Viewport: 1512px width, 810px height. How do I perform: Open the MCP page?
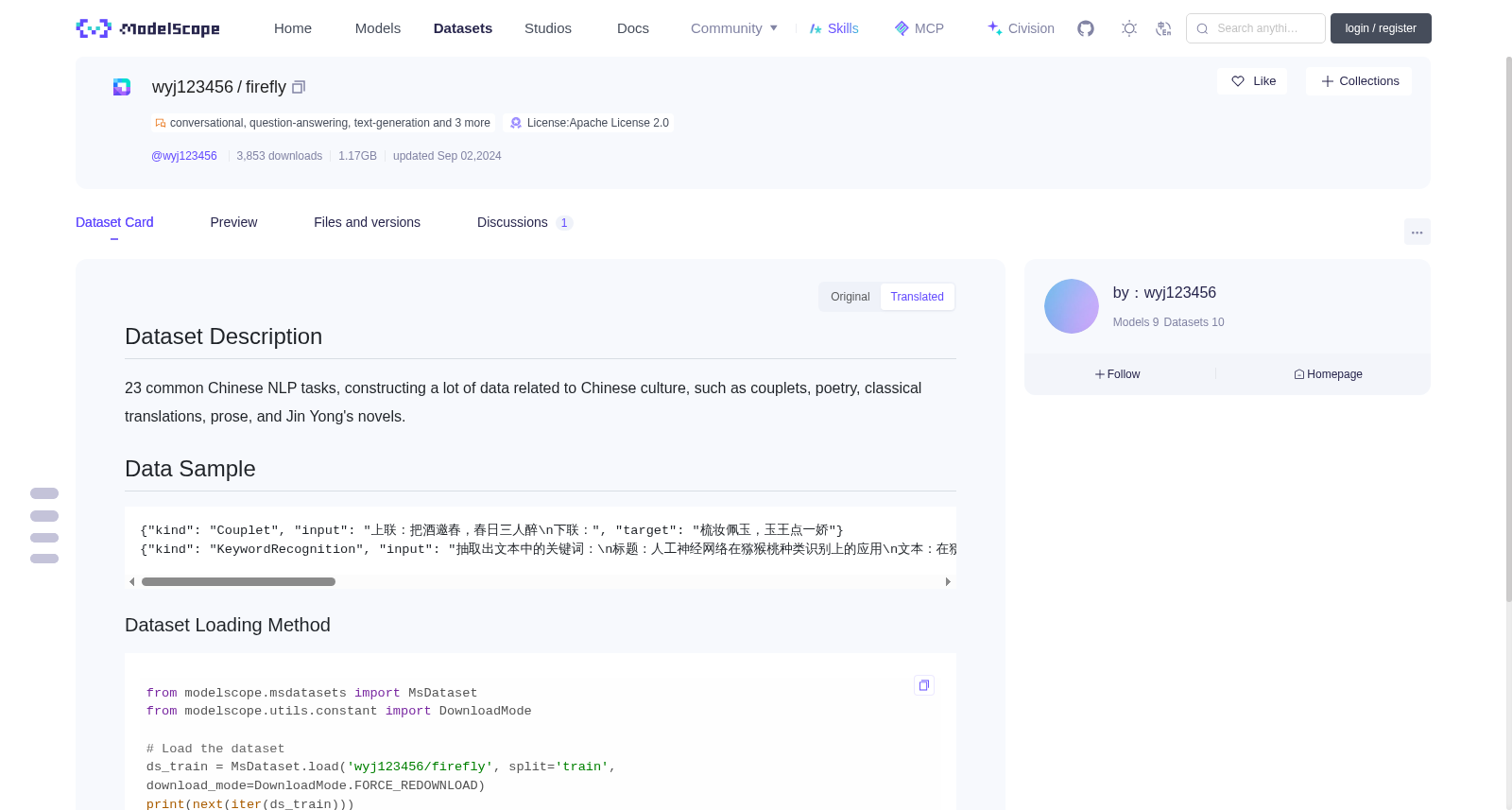click(919, 28)
